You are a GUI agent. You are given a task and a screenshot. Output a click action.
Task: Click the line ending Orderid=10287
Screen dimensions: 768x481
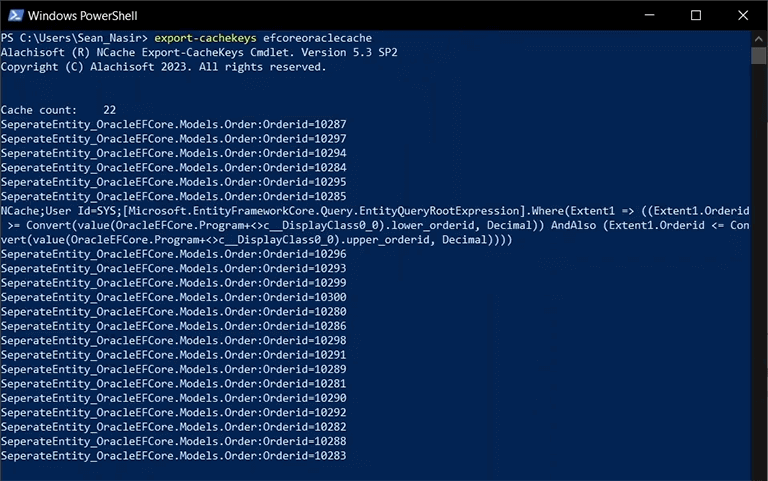click(x=173, y=124)
